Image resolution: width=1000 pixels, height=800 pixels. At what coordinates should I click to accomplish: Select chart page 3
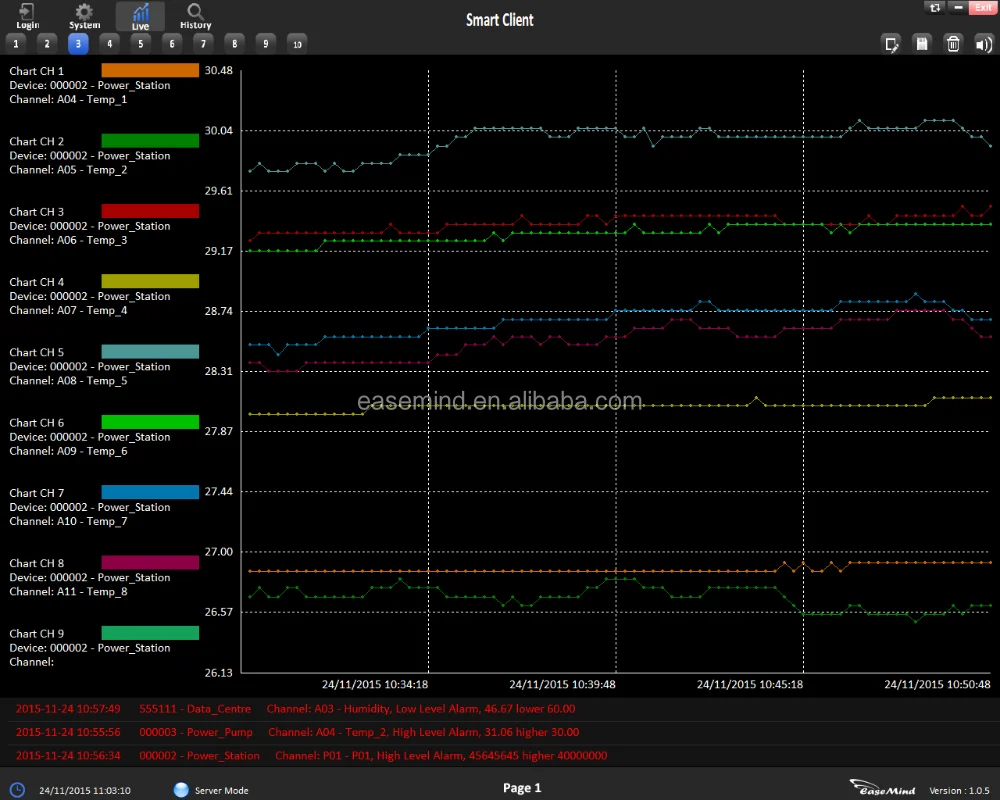coord(78,43)
